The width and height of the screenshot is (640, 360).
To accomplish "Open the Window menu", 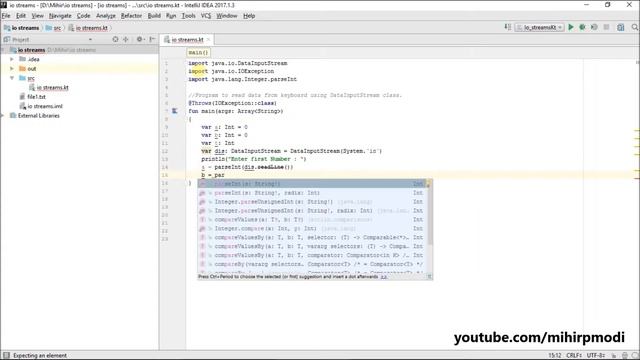I will point(227,16).
